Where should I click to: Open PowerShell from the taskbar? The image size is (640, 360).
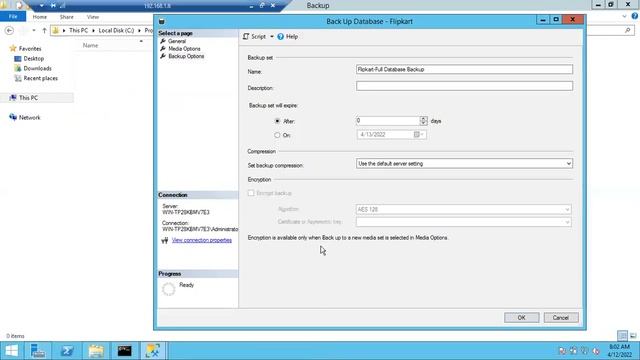(67, 351)
